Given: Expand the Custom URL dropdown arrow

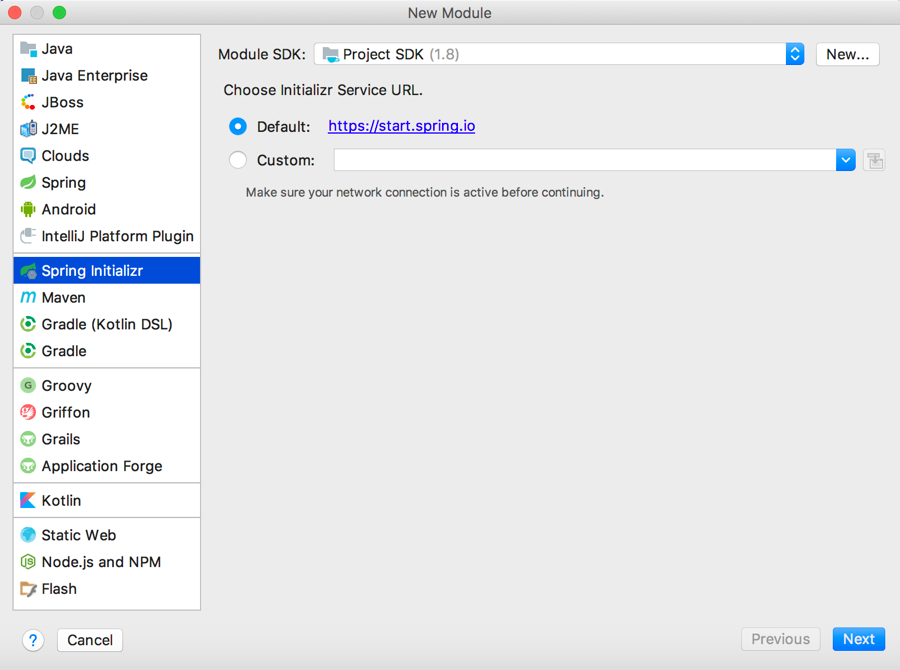Looking at the screenshot, I should pos(845,160).
